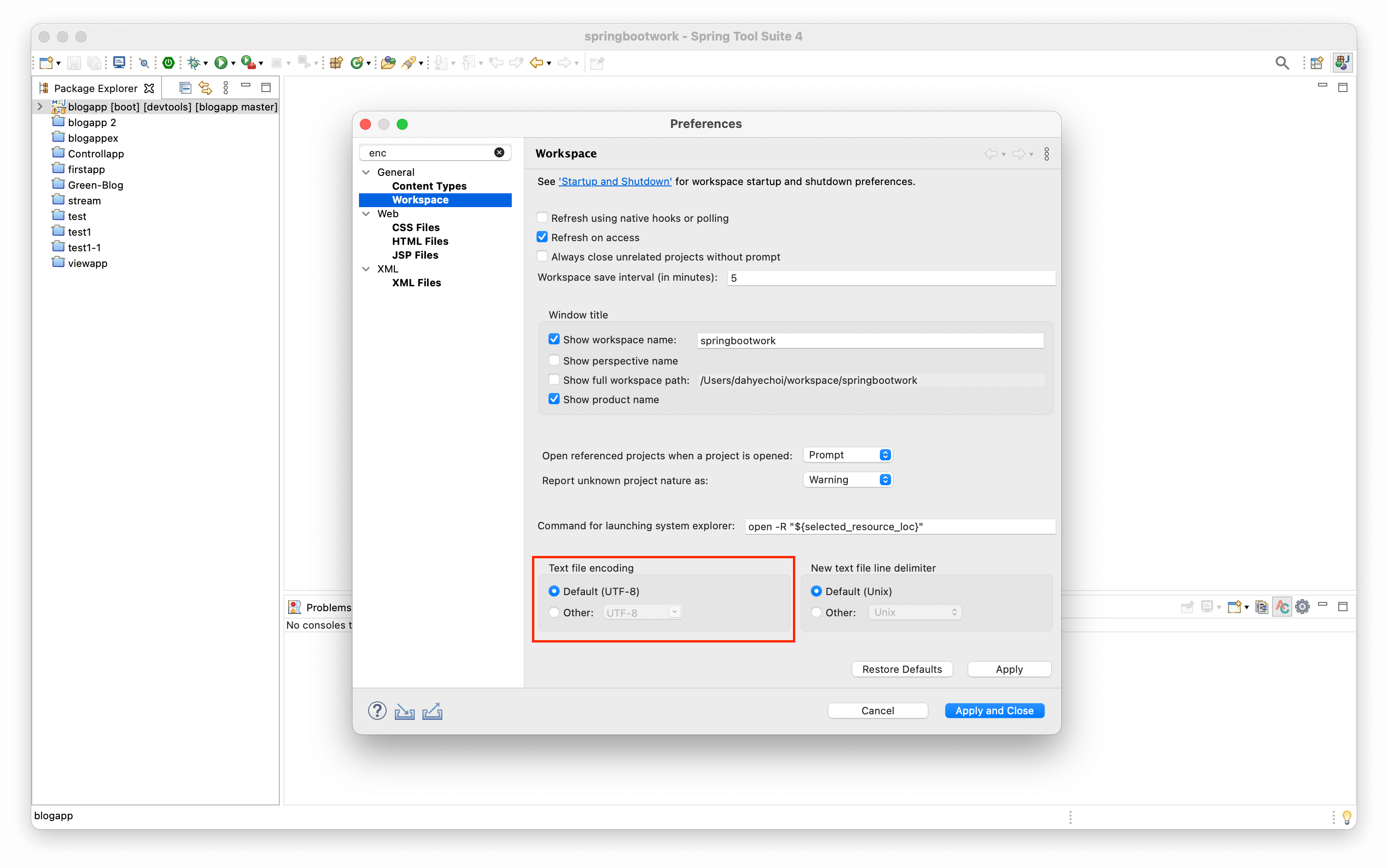Click the Workspace save interval field
The image size is (1388, 868).
click(891, 278)
